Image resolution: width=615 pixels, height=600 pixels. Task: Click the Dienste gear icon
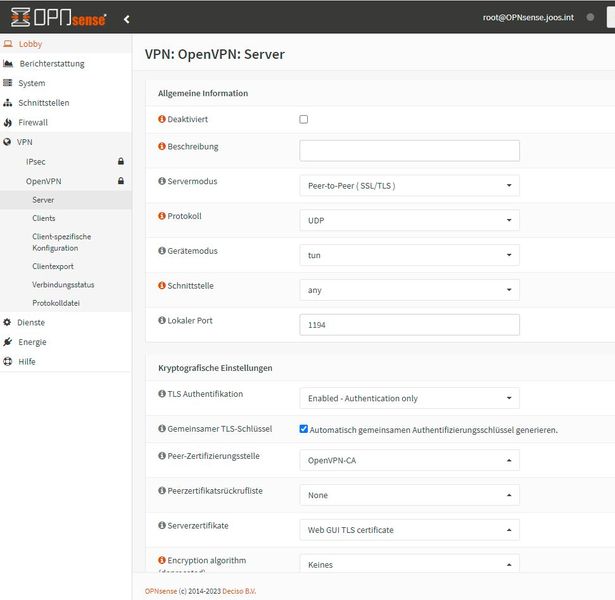[7, 322]
